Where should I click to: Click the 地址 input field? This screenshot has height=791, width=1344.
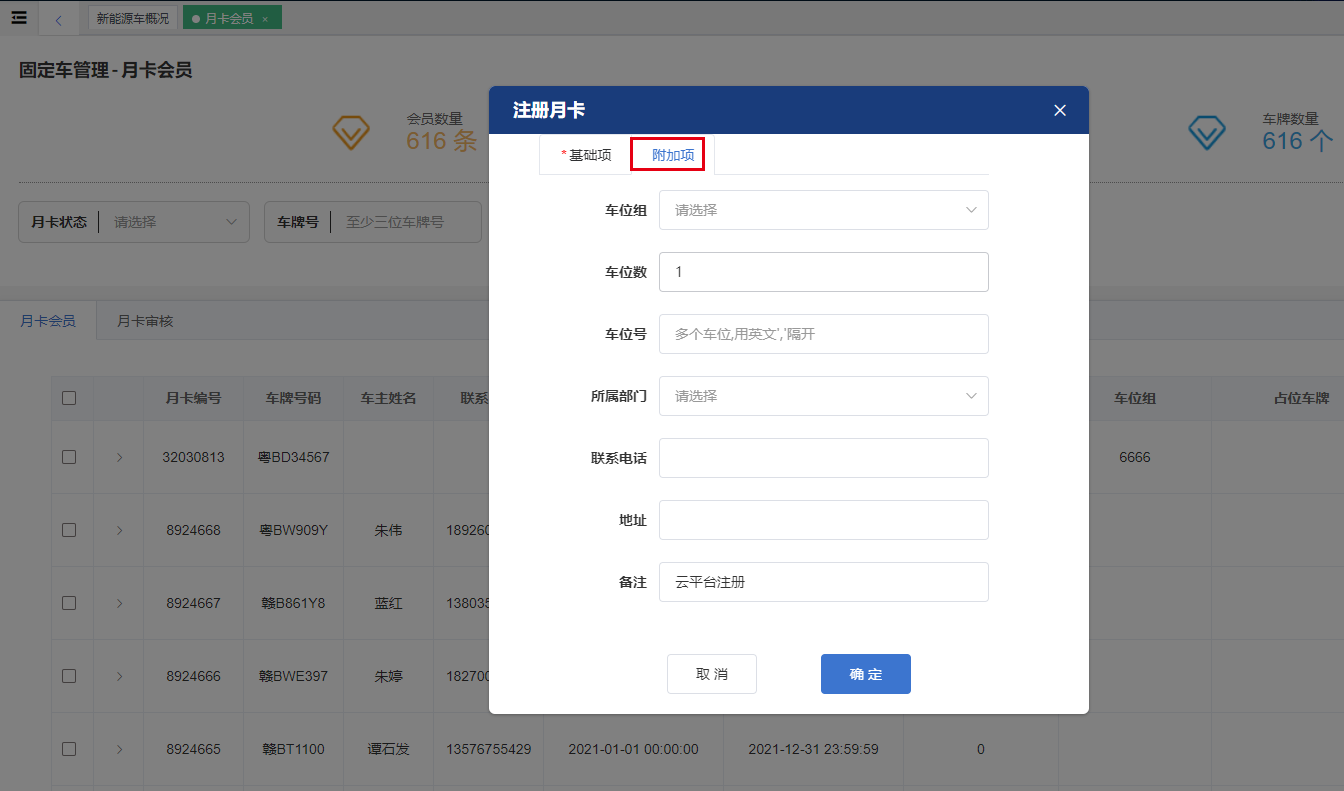tap(824, 520)
